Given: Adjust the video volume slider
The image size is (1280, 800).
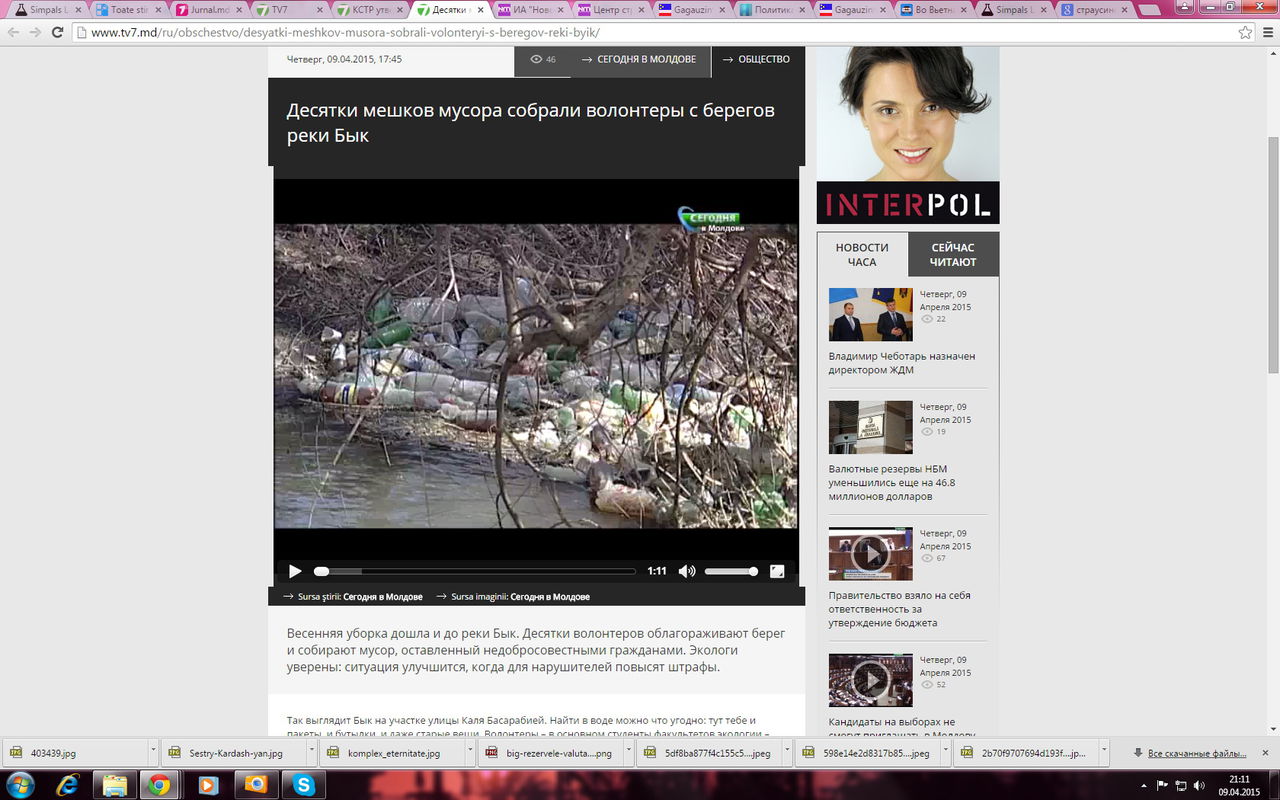Looking at the screenshot, I should pos(731,571).
